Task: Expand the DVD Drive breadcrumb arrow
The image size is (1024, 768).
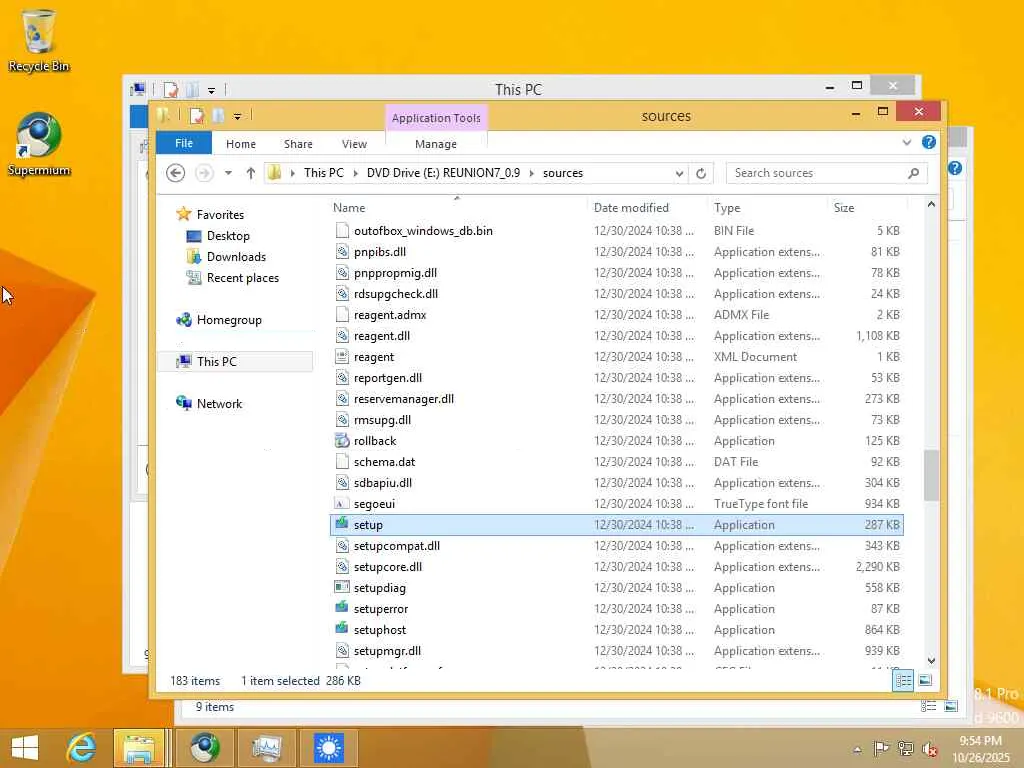Action: click(x=532, y=173)
